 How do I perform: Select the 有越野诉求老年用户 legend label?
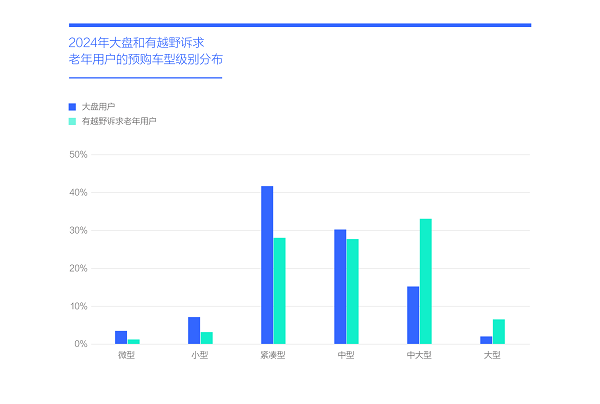click(119, 120)
